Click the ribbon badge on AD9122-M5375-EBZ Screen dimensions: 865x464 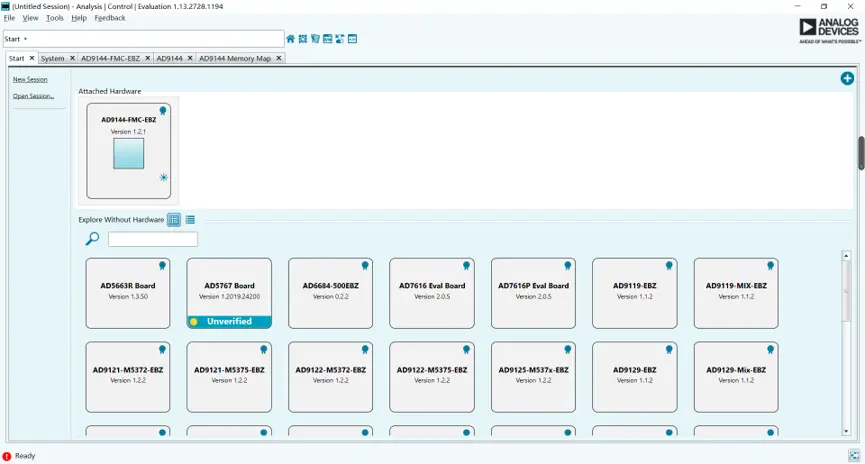click(466, 350)
